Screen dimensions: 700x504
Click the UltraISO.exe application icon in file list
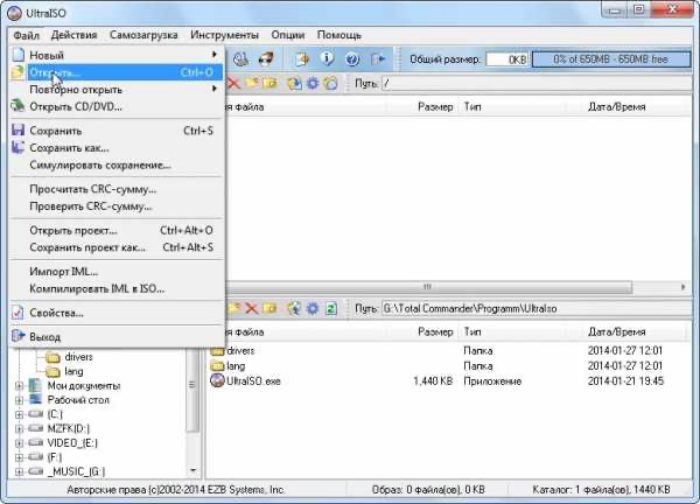pos(217,380)
